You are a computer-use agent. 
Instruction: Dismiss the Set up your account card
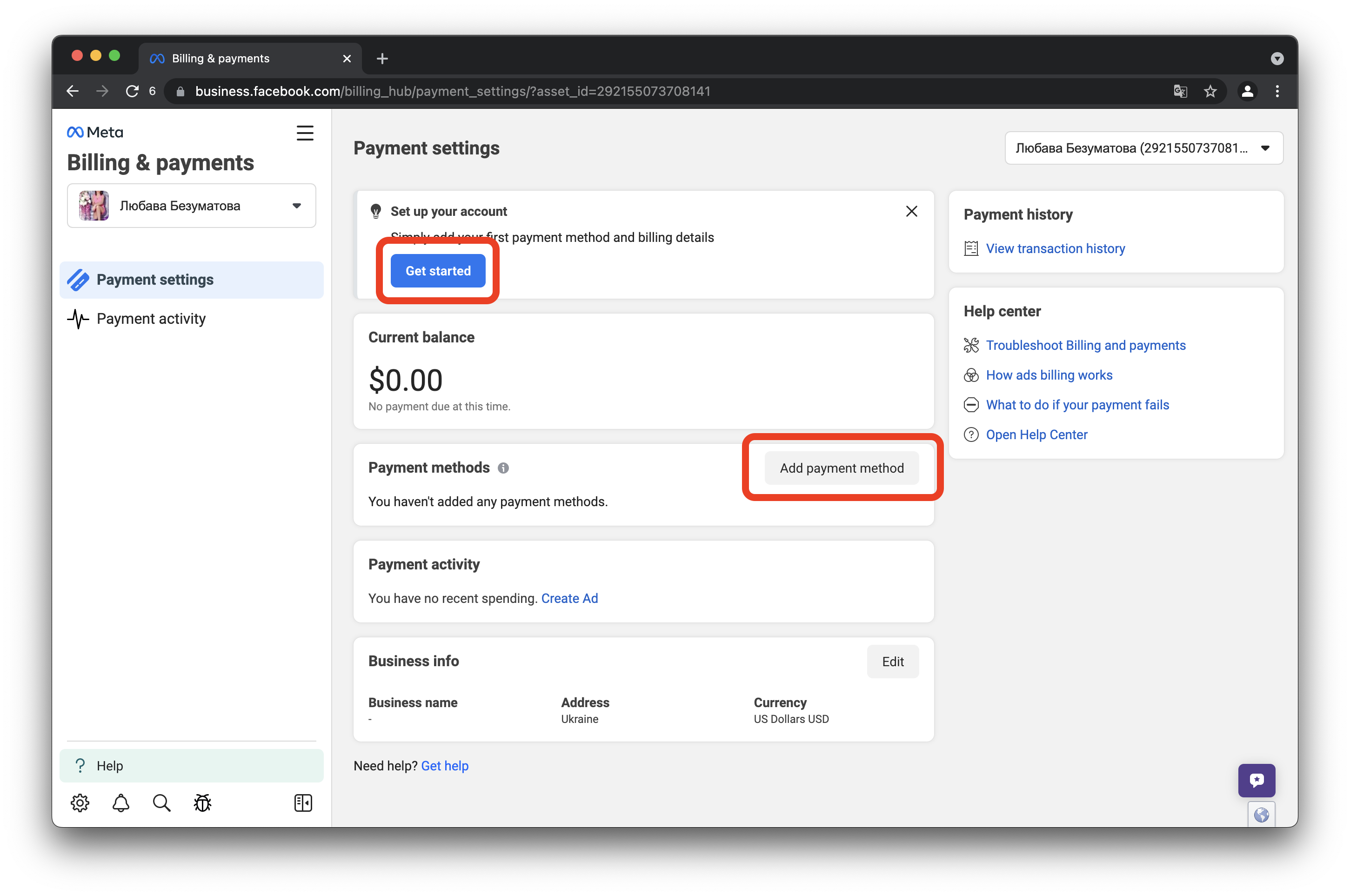tap(911, 211)
